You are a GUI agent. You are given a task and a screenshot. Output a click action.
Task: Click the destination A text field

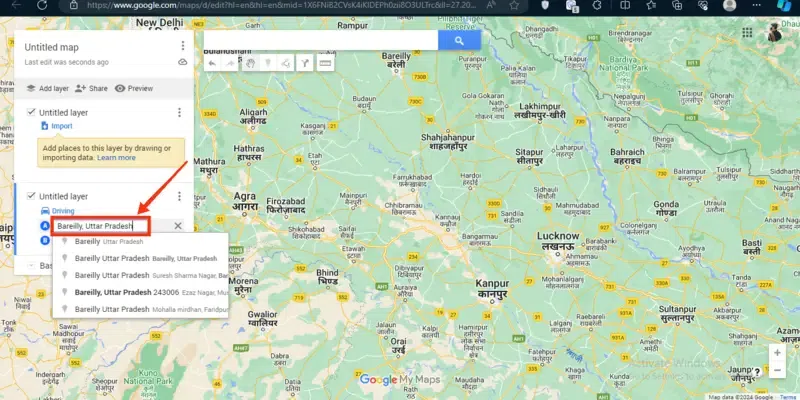(101, 226)
